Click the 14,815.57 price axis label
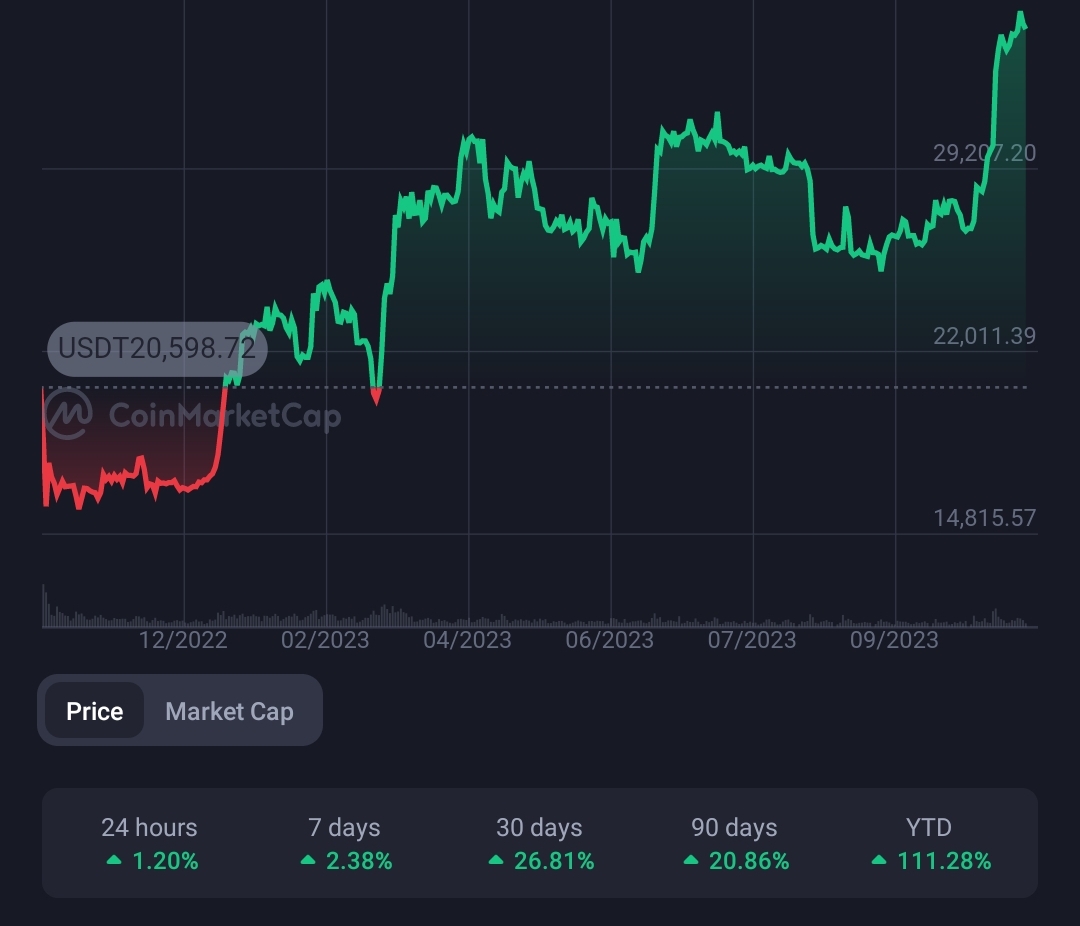 tap(984, 518)
